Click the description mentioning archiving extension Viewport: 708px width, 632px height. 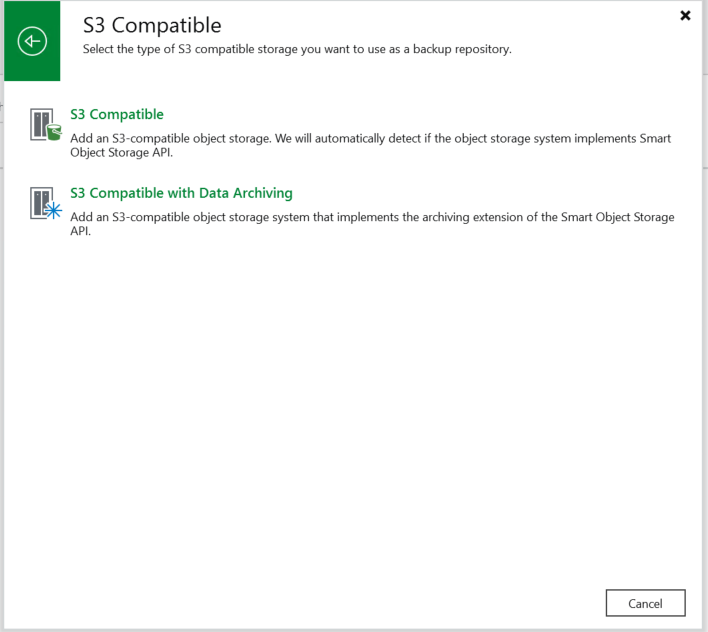[x=372, y=224]
